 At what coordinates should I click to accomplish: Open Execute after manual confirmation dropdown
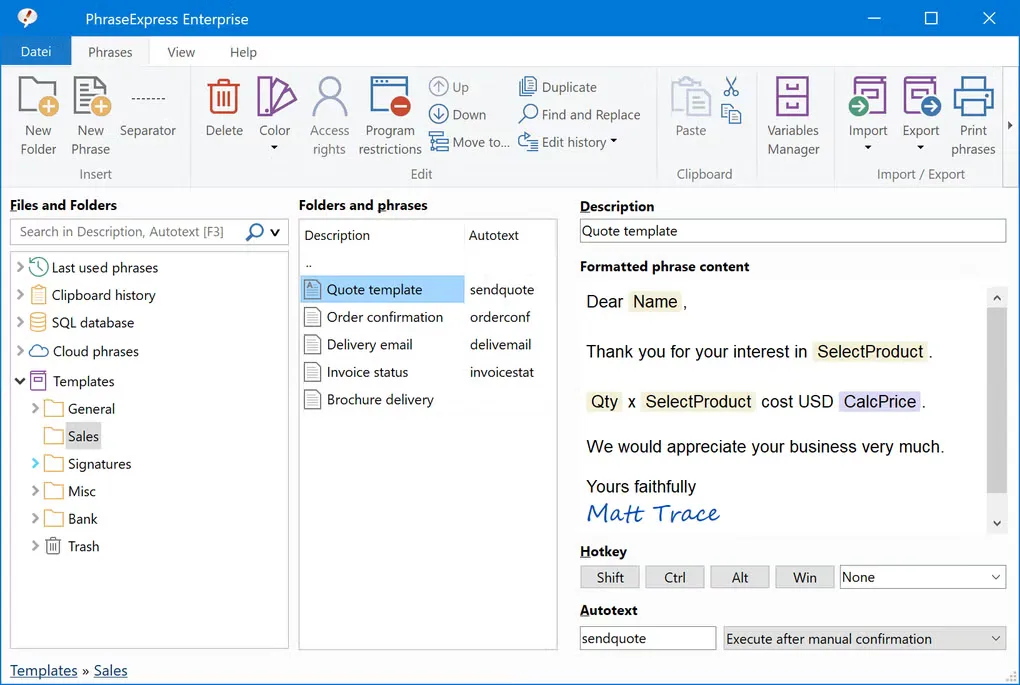click(x=865, y=638)
